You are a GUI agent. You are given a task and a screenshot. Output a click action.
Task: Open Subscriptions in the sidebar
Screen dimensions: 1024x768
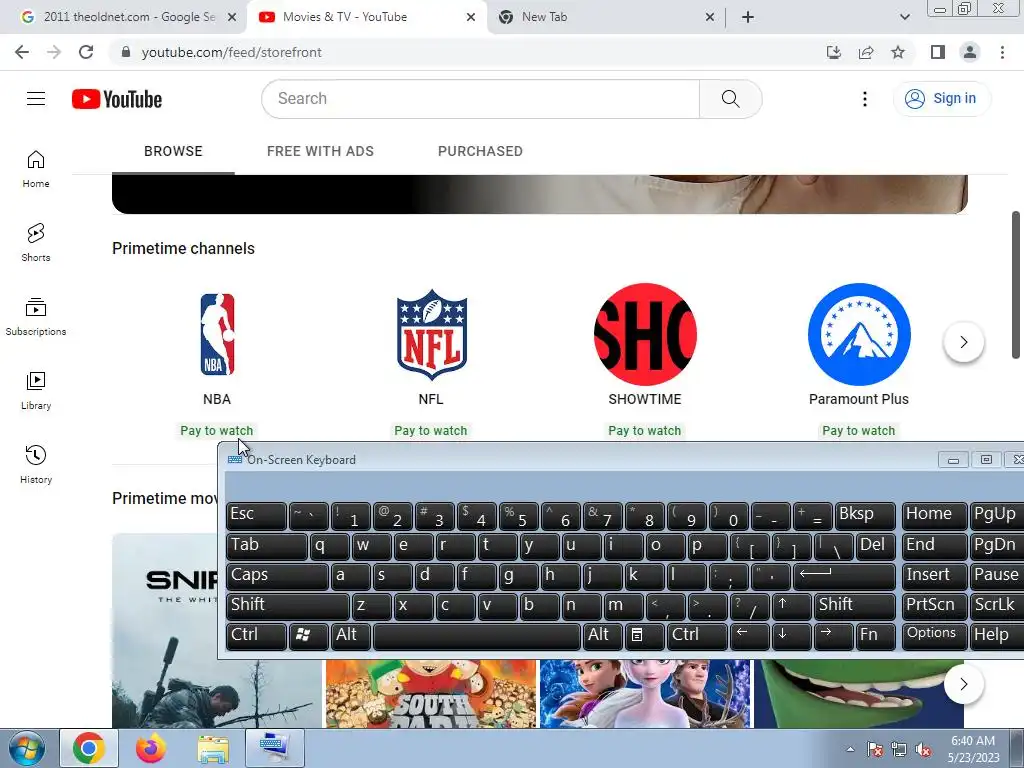[36, 317]
